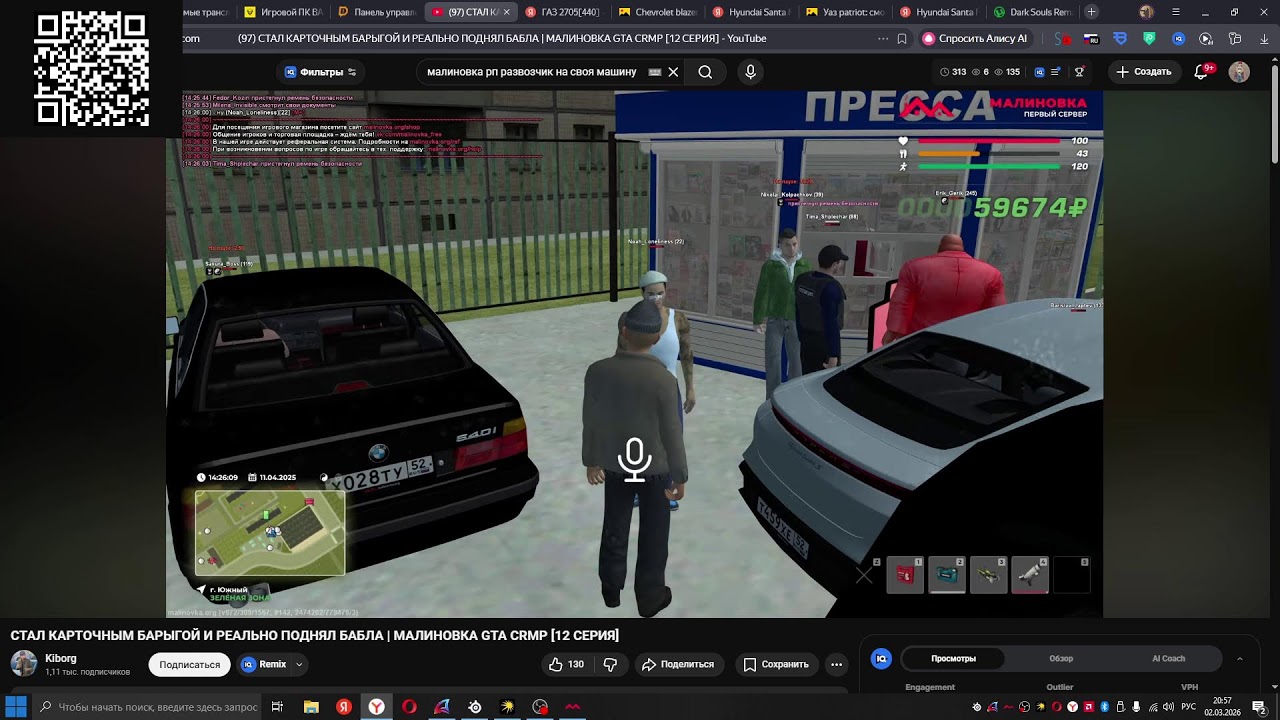Clear the YouTube search query text
The height and width of the screenshot is (720, 1280).
click(x=673, y=72)
